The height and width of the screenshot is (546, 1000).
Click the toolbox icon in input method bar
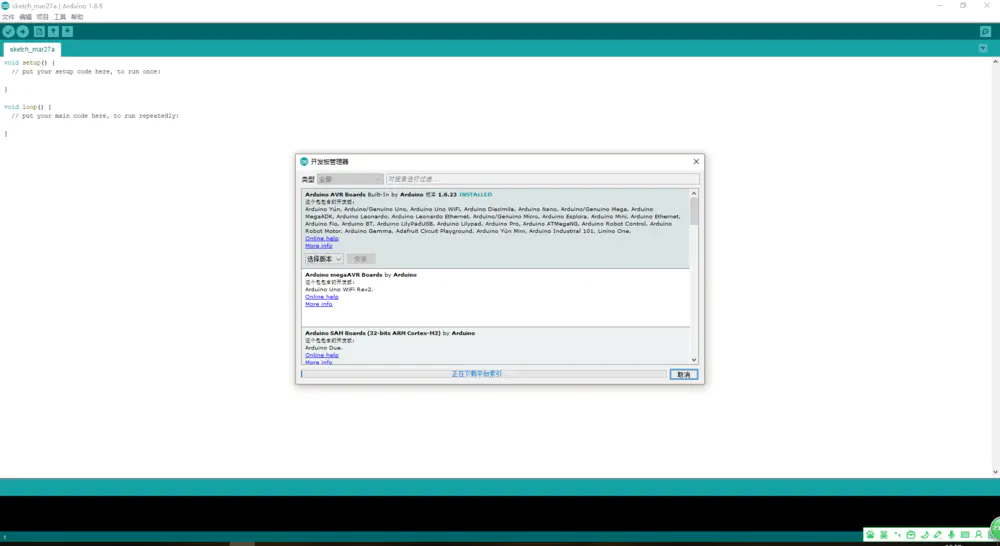[911, 535]
